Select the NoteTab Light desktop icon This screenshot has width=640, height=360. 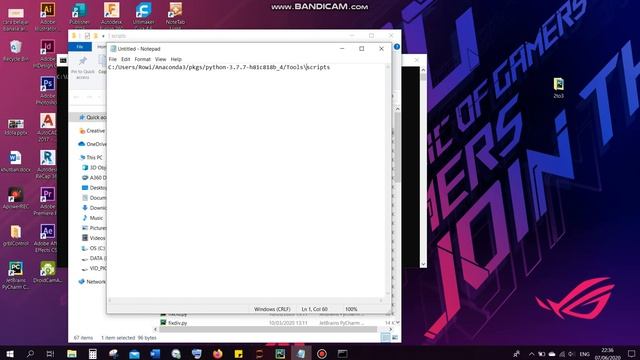tap(175, 16)
